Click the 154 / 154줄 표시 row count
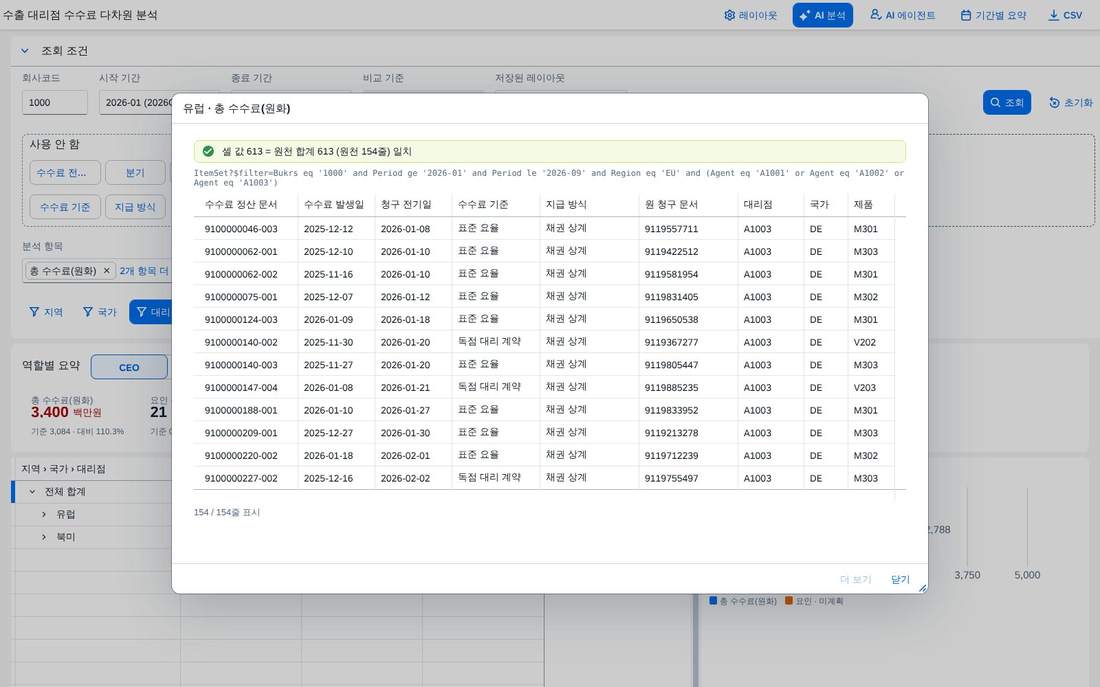The width and height of the screenshot is (1100, 687). (x=227, y=512)
